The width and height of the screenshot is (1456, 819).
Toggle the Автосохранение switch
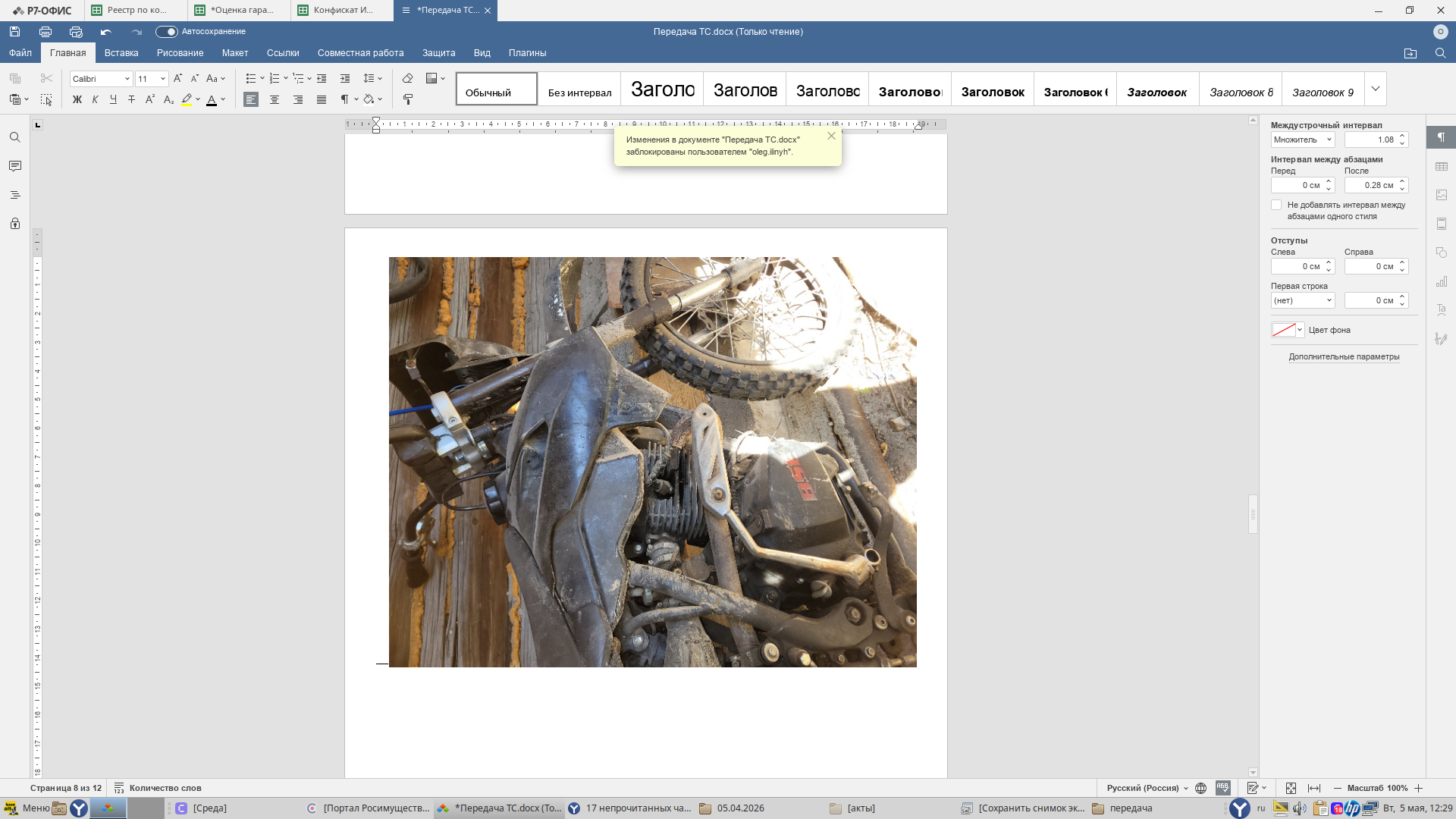point(166,32)
